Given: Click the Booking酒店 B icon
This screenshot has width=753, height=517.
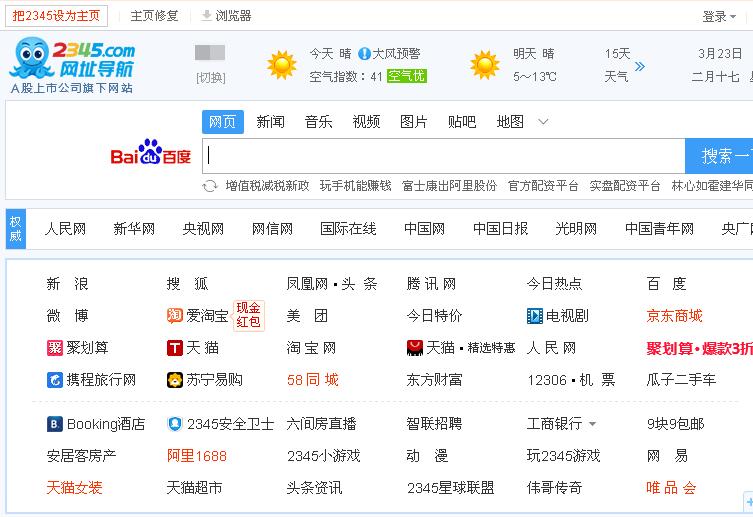Looking at the screenshot, I should (55, 424).
